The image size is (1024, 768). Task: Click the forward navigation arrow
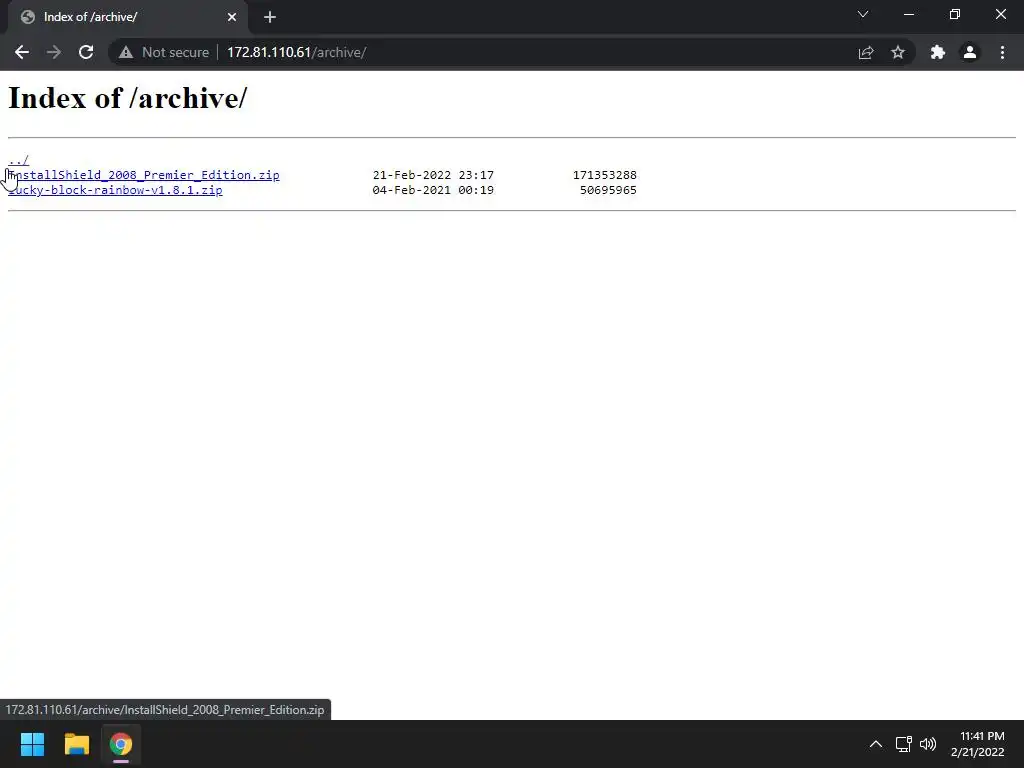(x=54, y=52)
